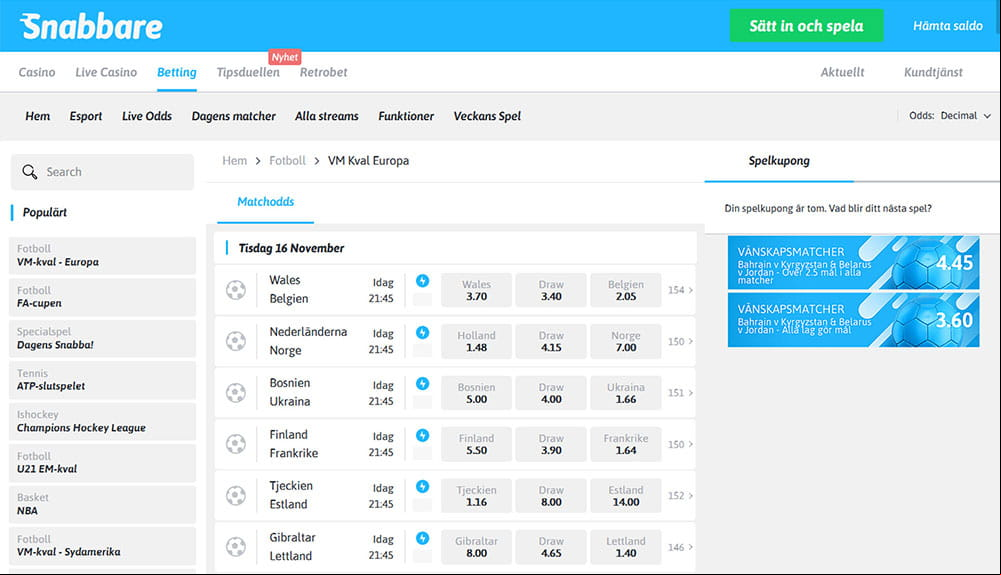Click blue lightning icon on Nederländerna Norge row
1001x575 pixels.
(423, 332)
